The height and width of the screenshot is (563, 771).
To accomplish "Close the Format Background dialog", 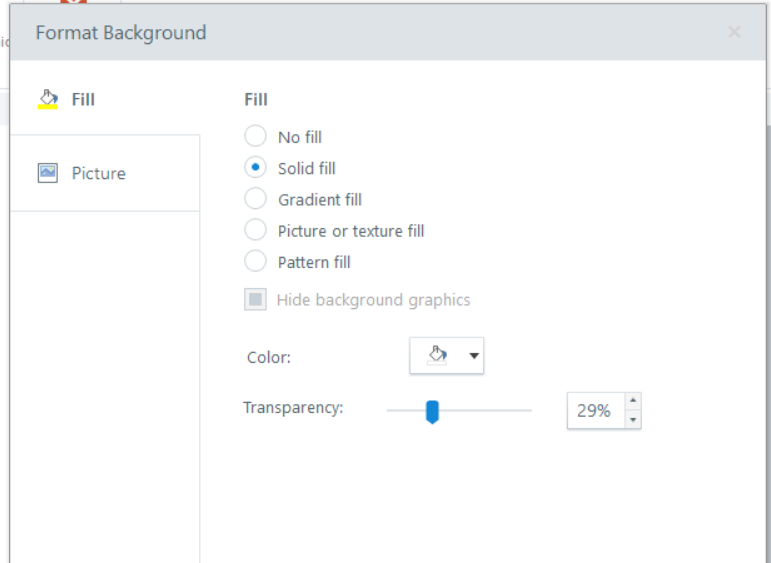I will click(x=734, y=32).
